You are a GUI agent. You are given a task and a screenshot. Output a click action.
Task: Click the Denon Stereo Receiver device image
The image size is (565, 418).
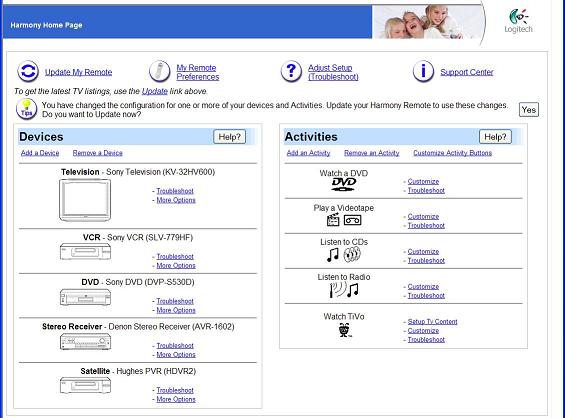pyautogui.click(x=85, y=342)
